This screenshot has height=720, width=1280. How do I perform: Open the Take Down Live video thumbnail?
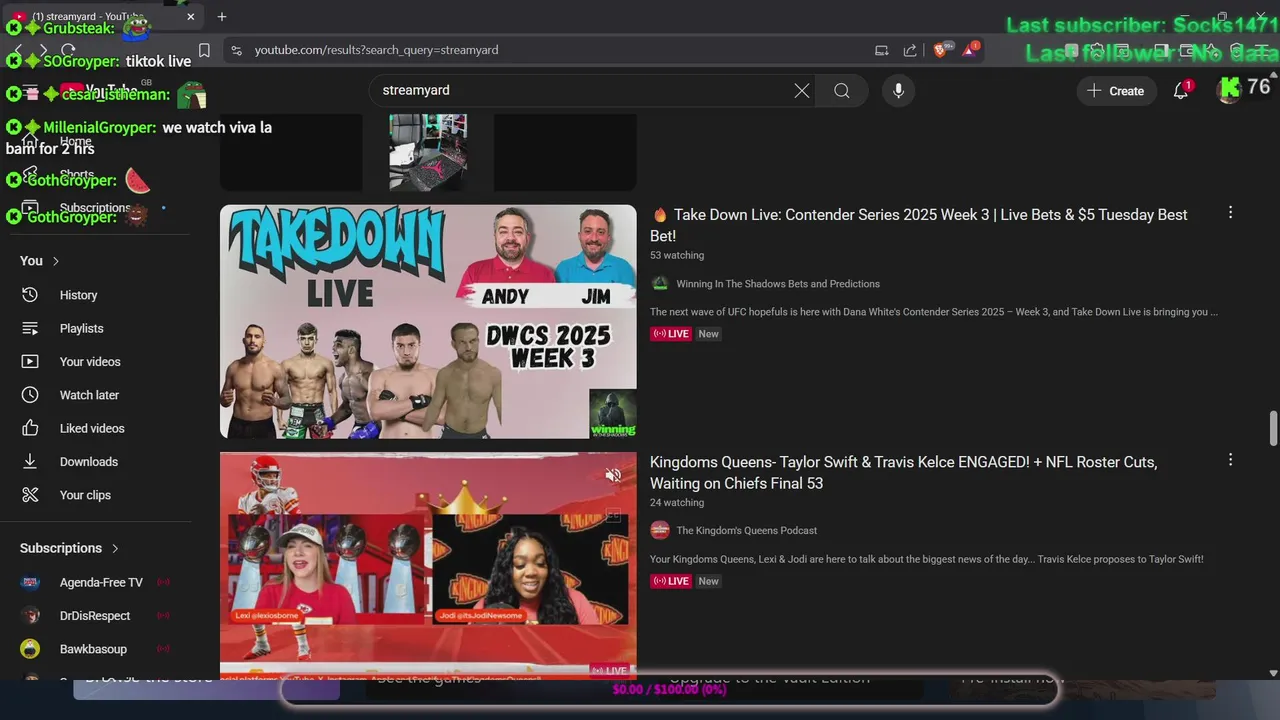[x=428, y=322]
